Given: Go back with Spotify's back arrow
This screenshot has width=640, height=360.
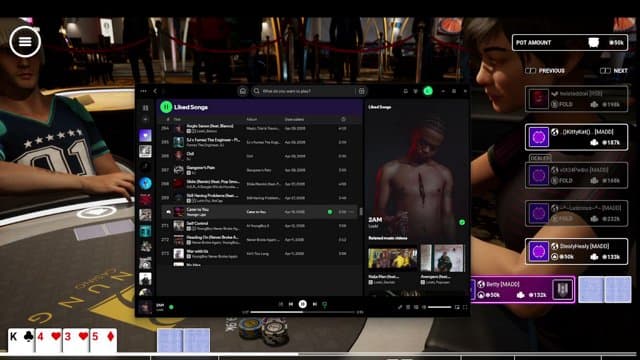Looking at the screenshot, I should [x=155, y=91].
